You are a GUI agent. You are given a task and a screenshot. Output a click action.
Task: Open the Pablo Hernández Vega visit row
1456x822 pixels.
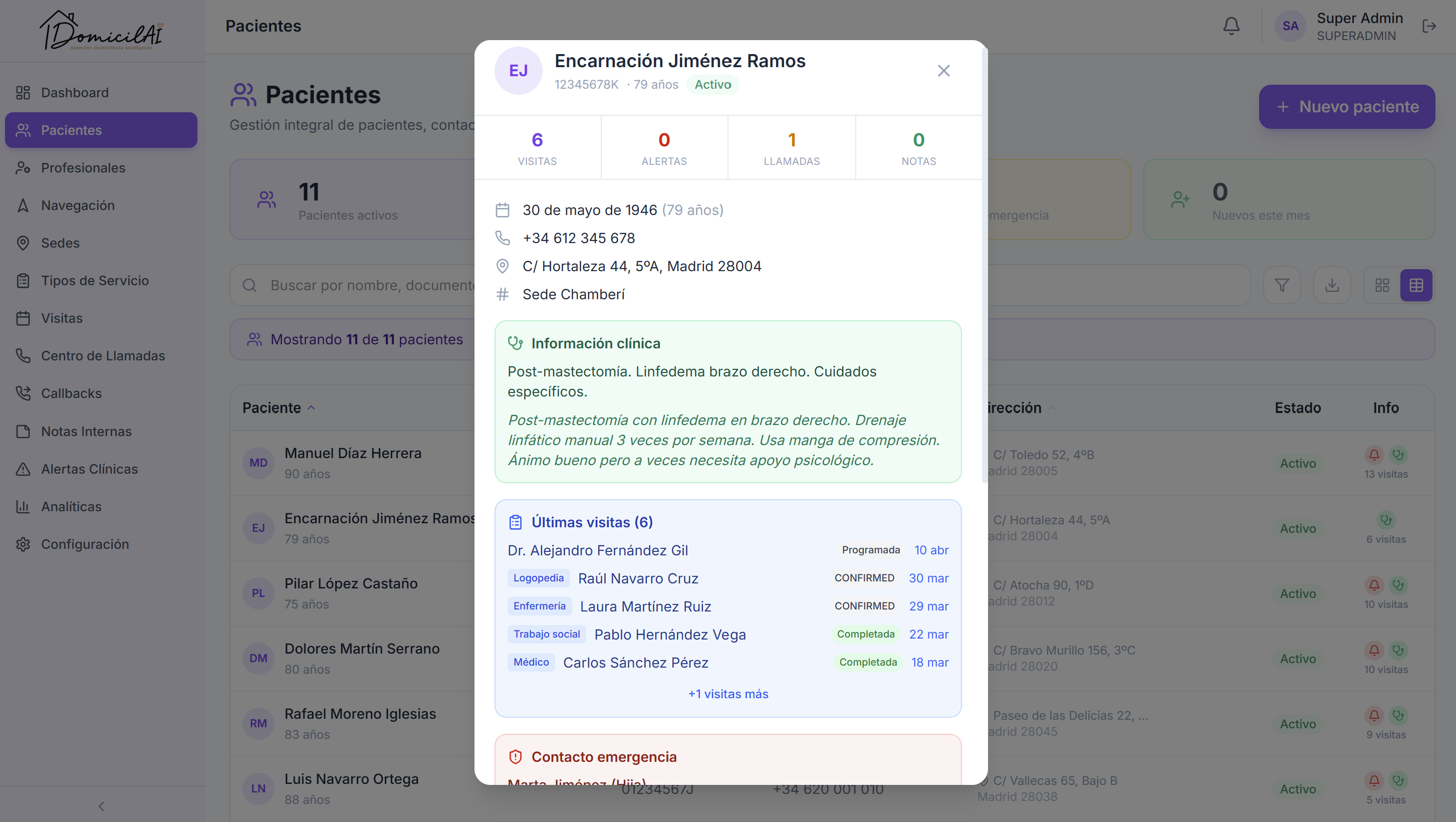click(728, 635)
